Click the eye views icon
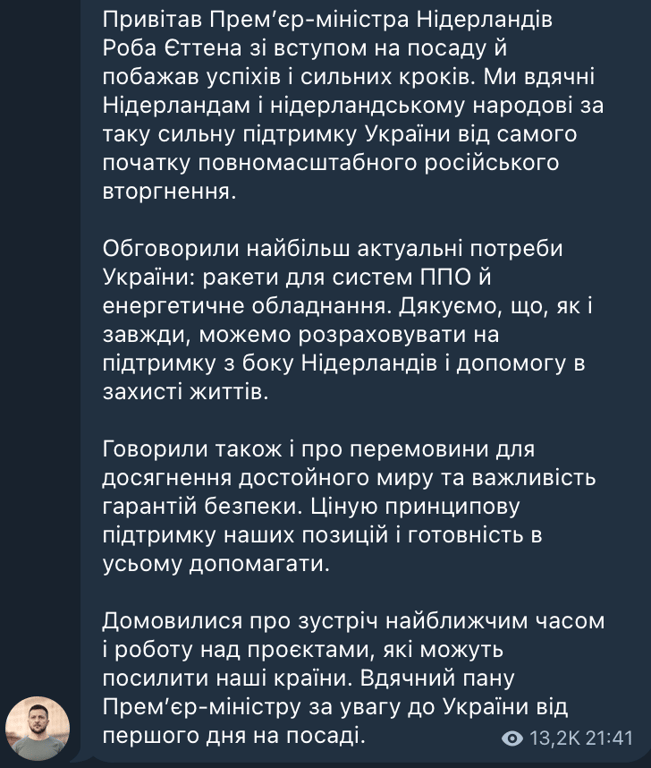Image resolution: width=651 pixels, height=768 pixels. (514, 738)
